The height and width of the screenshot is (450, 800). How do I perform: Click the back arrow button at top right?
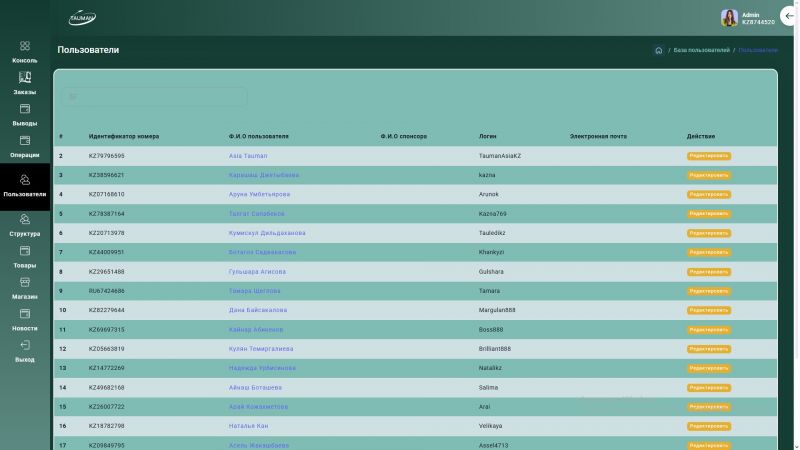(789, 17)
